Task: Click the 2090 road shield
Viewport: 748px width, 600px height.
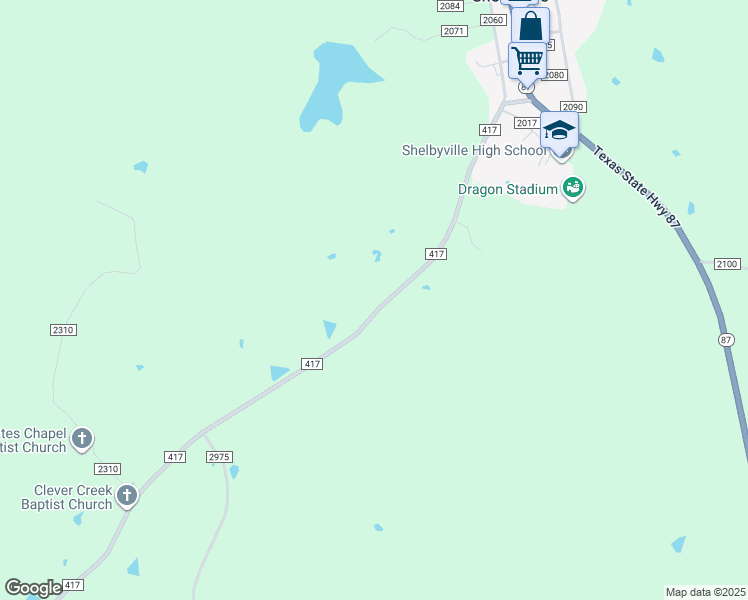Action: pyautogui.click(x=573, y=107)
